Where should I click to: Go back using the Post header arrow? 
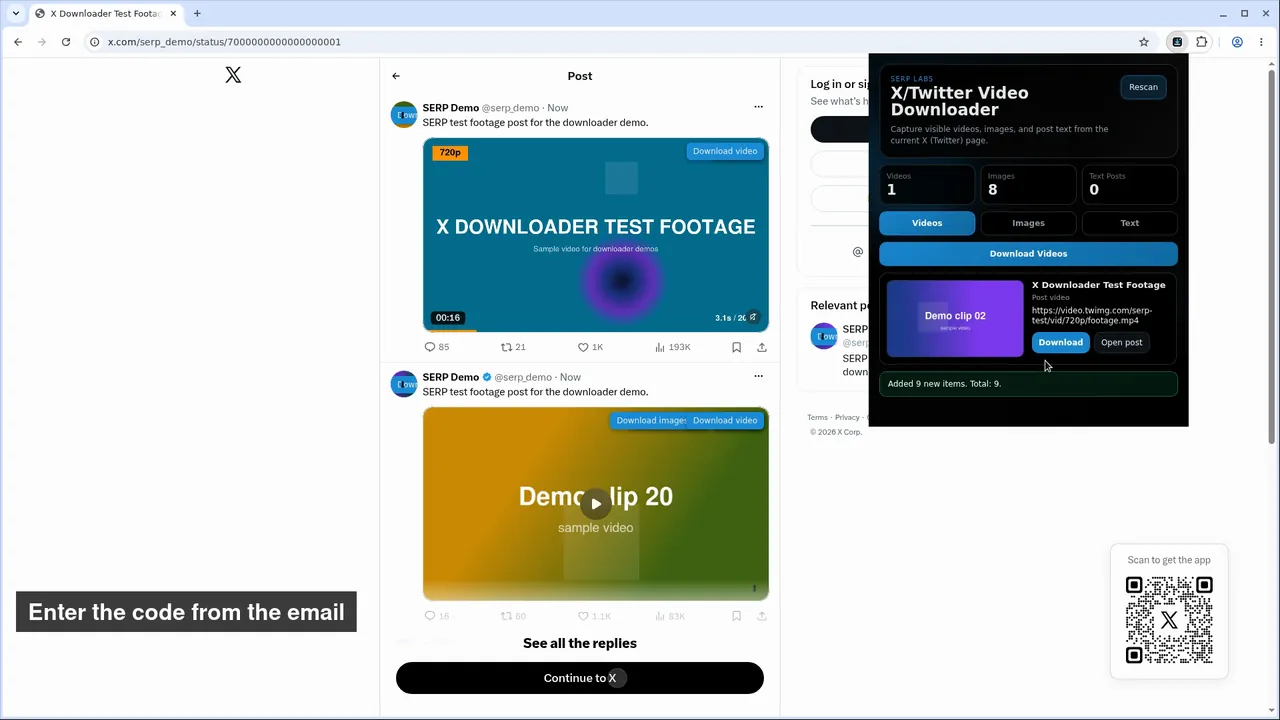396,76
